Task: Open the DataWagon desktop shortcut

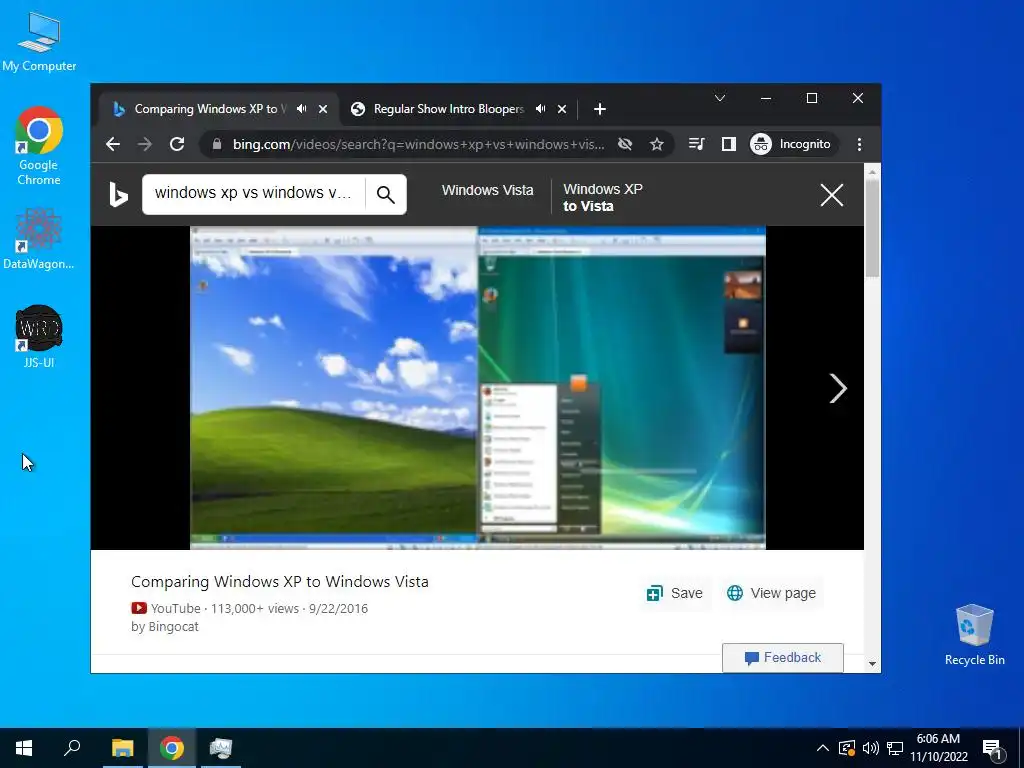Action: 39,238
